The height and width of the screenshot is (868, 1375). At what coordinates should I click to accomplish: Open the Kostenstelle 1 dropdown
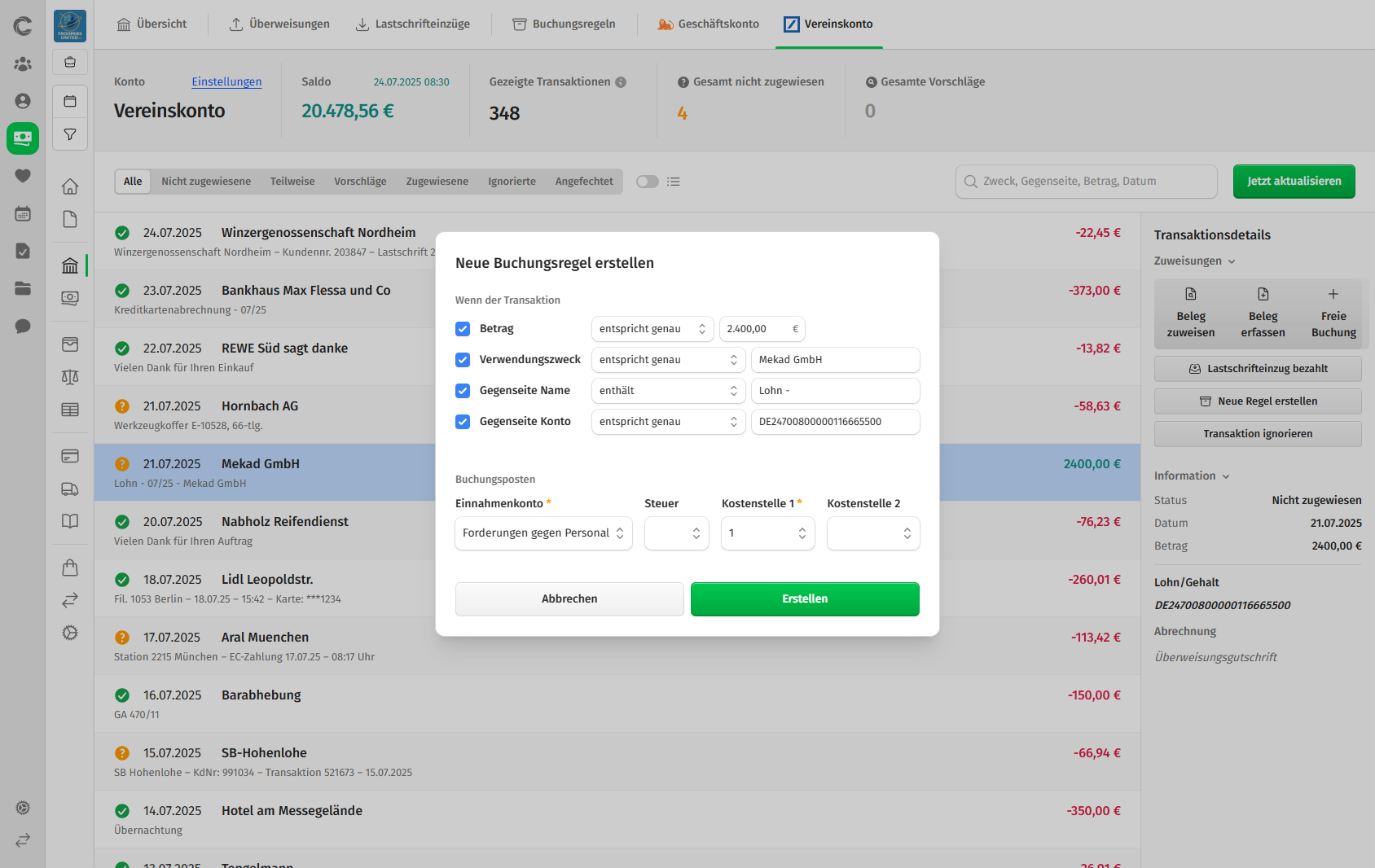[767, 533]
